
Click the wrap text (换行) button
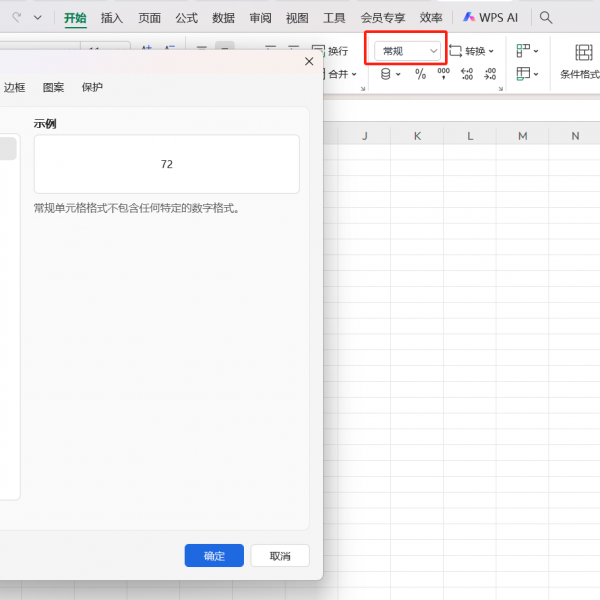331,51
